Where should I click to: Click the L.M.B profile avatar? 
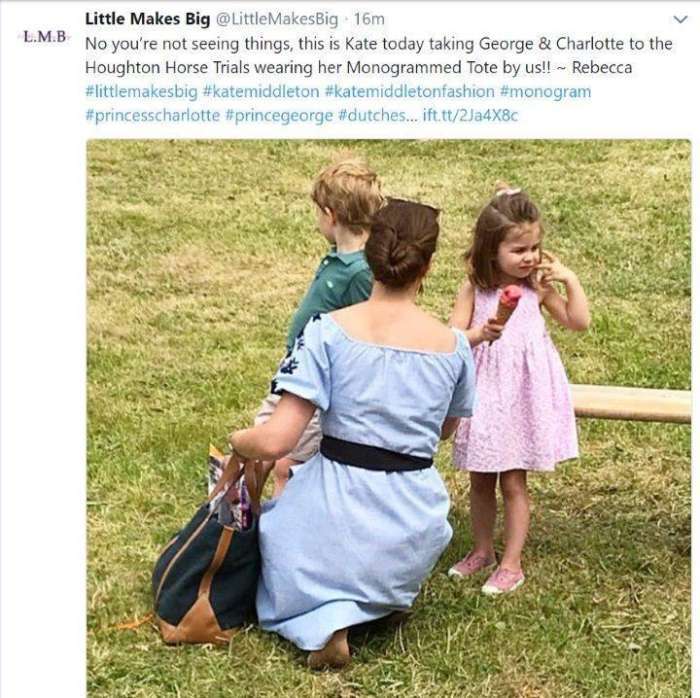click(45, 37)
